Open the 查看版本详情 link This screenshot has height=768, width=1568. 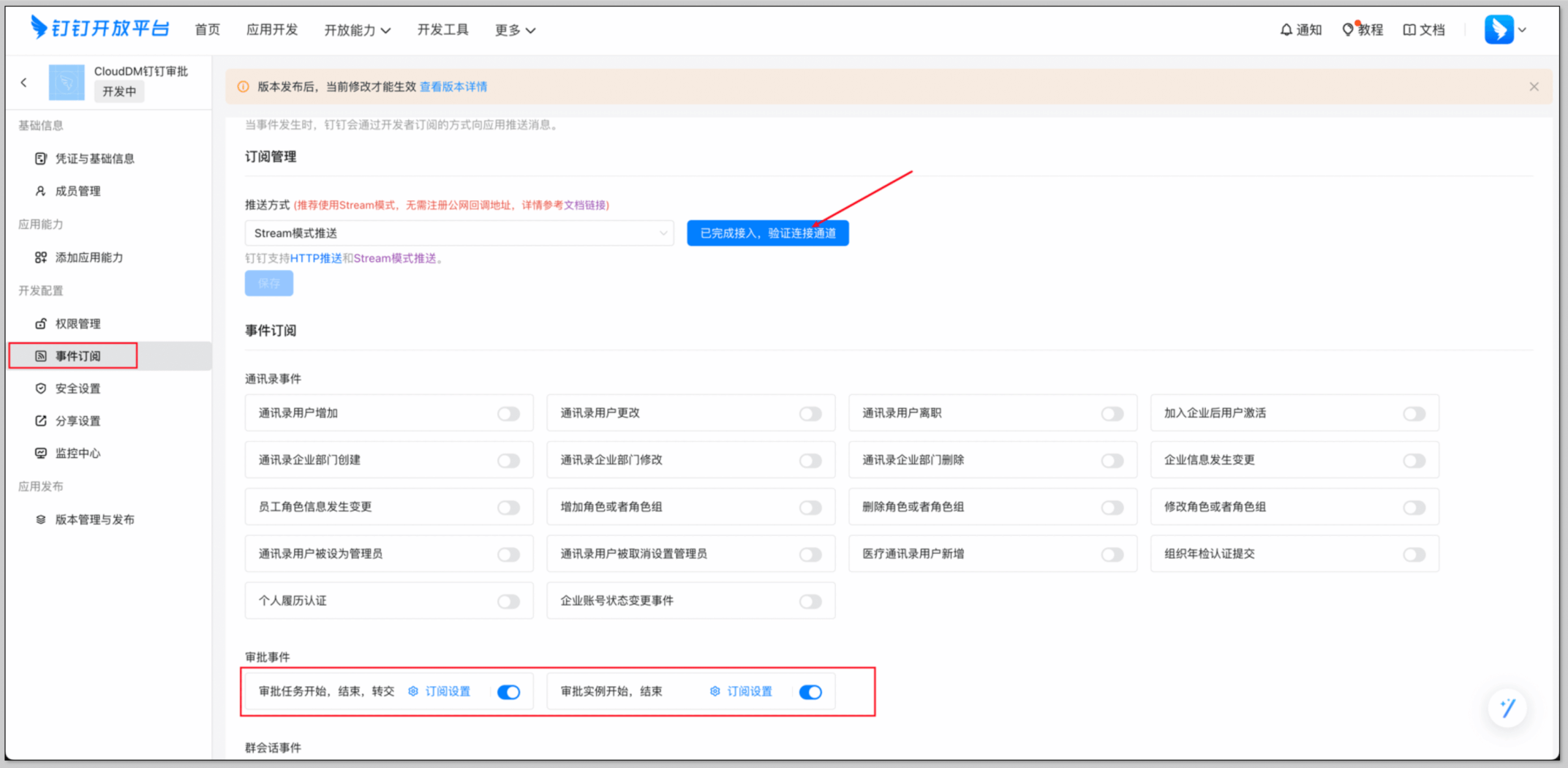pyautogui.click(x=453, y=86)
